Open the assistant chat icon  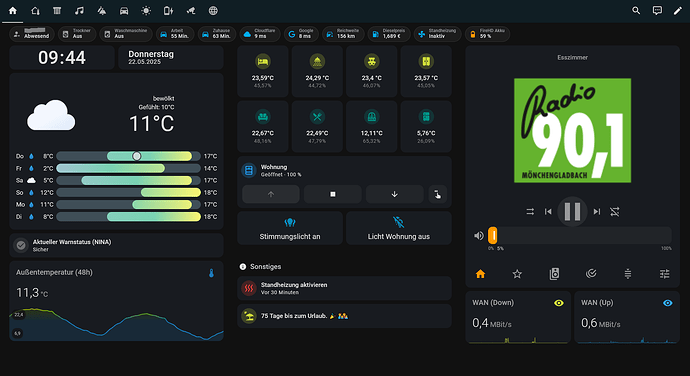pyautogui.click(x=657, y=11)
